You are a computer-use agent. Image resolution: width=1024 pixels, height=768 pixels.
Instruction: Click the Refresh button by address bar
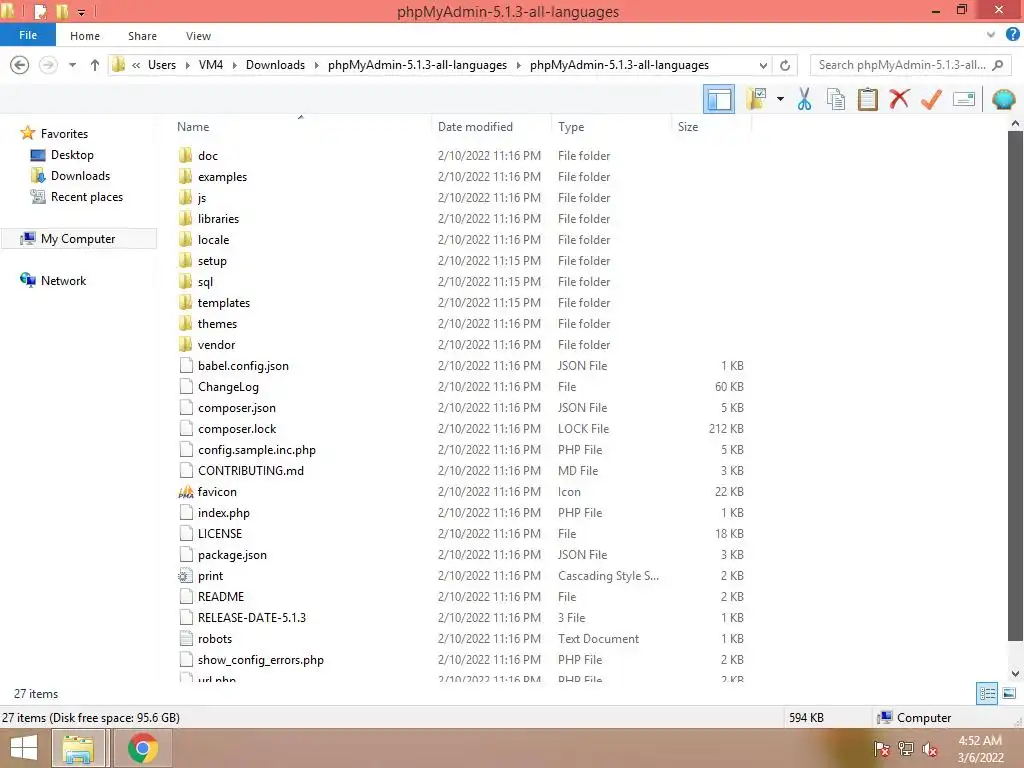[x=785, y=65]
